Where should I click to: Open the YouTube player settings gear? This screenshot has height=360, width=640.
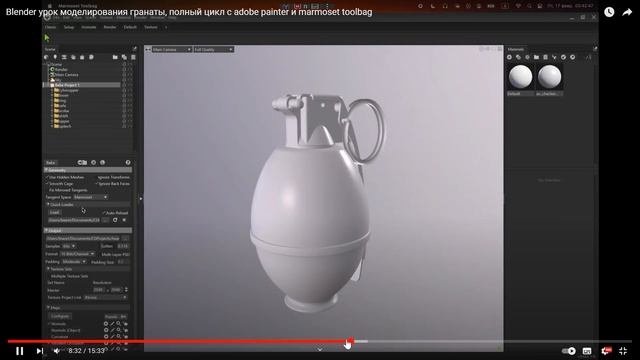(605, 351)
